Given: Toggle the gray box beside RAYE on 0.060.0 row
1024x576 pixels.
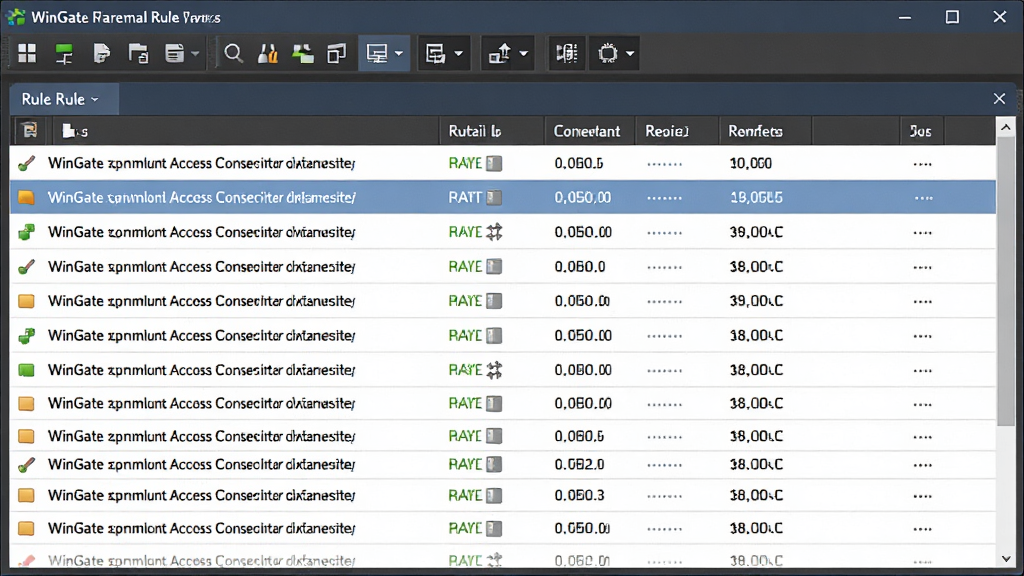Looking at the screenshot, I should coord(494,267).
